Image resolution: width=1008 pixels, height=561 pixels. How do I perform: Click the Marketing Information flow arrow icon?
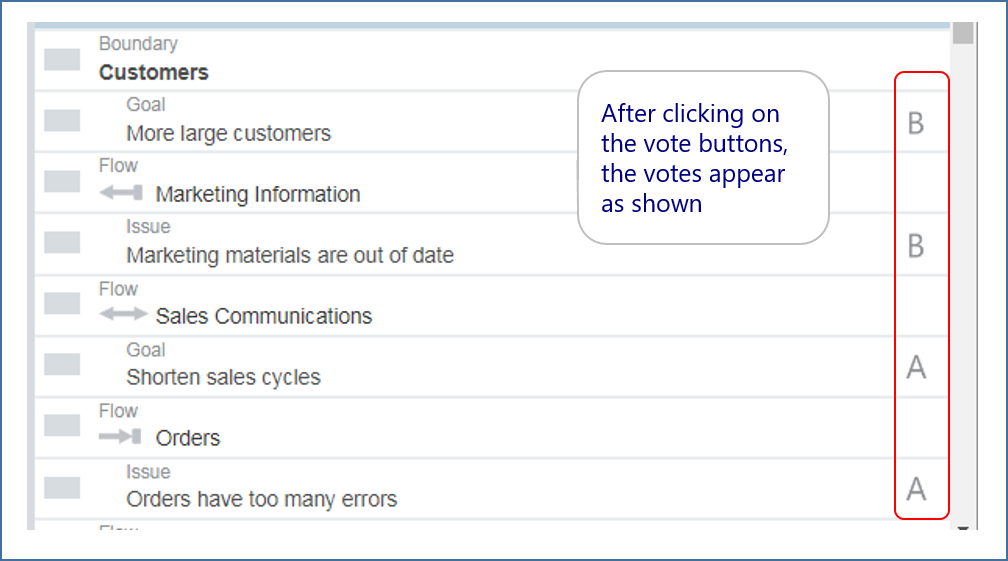pyautogui.click(x=121, y=194)
